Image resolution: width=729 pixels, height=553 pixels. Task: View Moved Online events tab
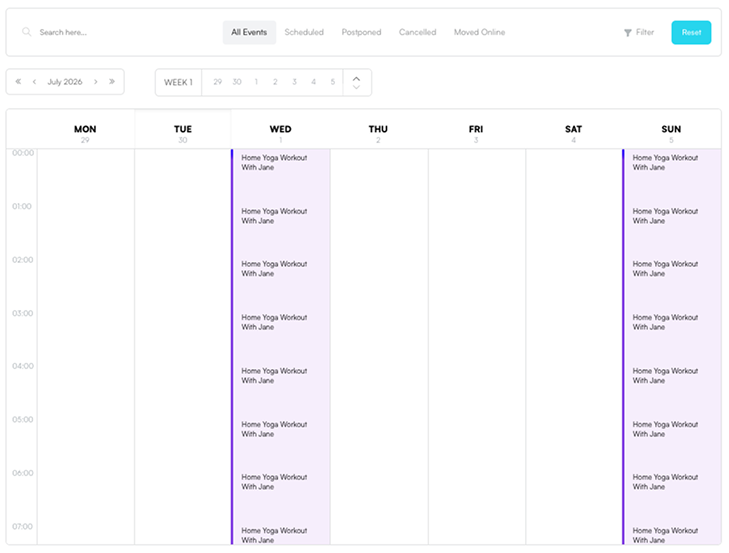(x=479, y=32)
